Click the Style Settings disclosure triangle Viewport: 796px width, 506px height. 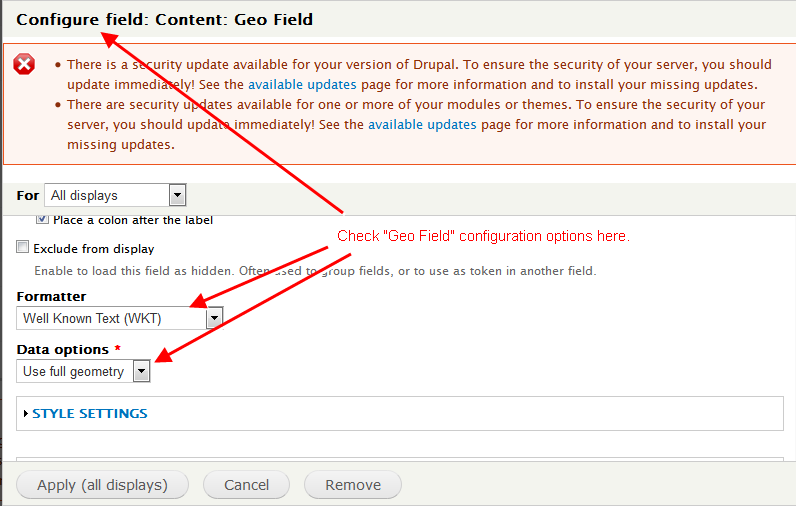tap(26, 414)
